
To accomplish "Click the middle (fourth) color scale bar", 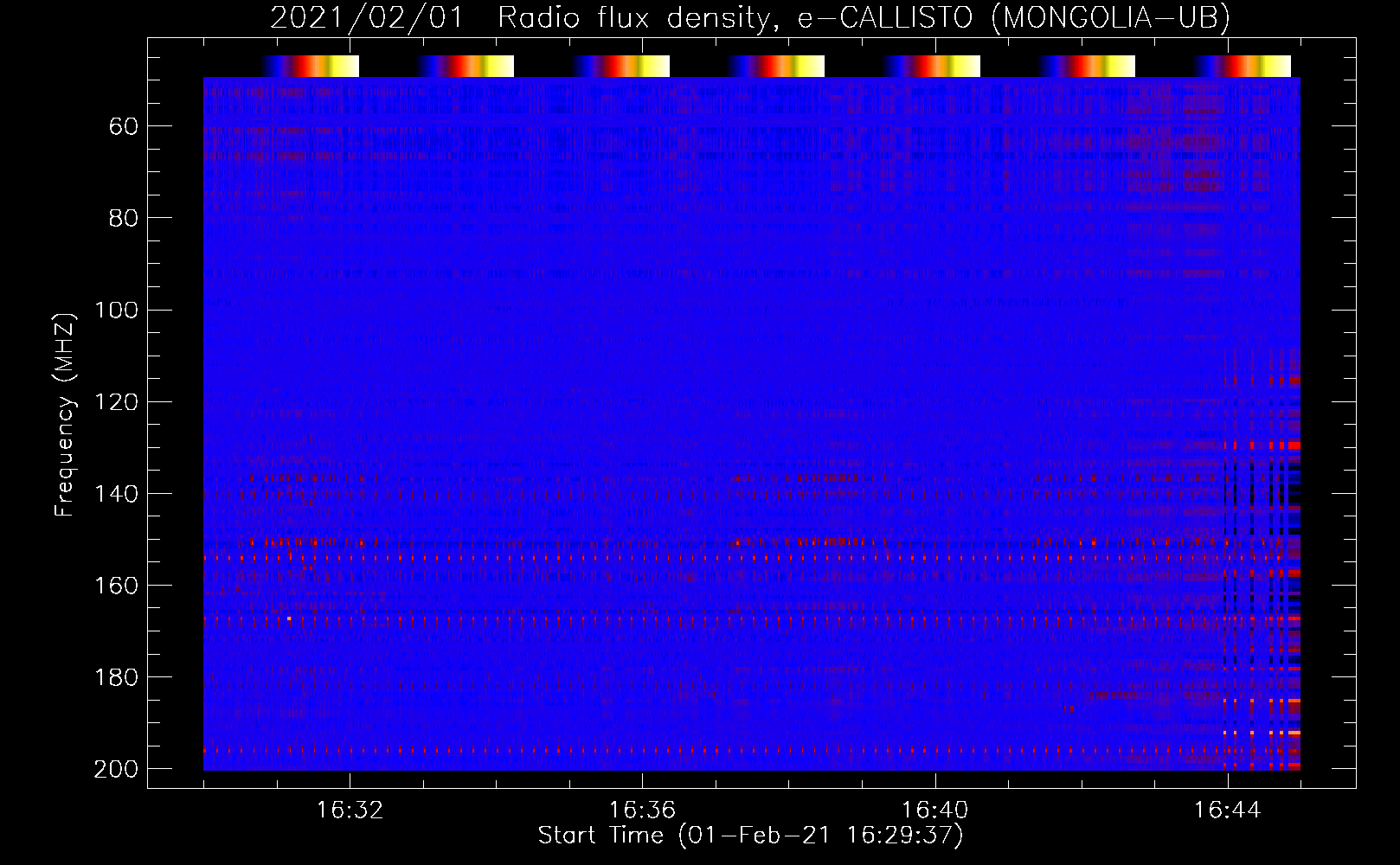I will pos(776,67).
